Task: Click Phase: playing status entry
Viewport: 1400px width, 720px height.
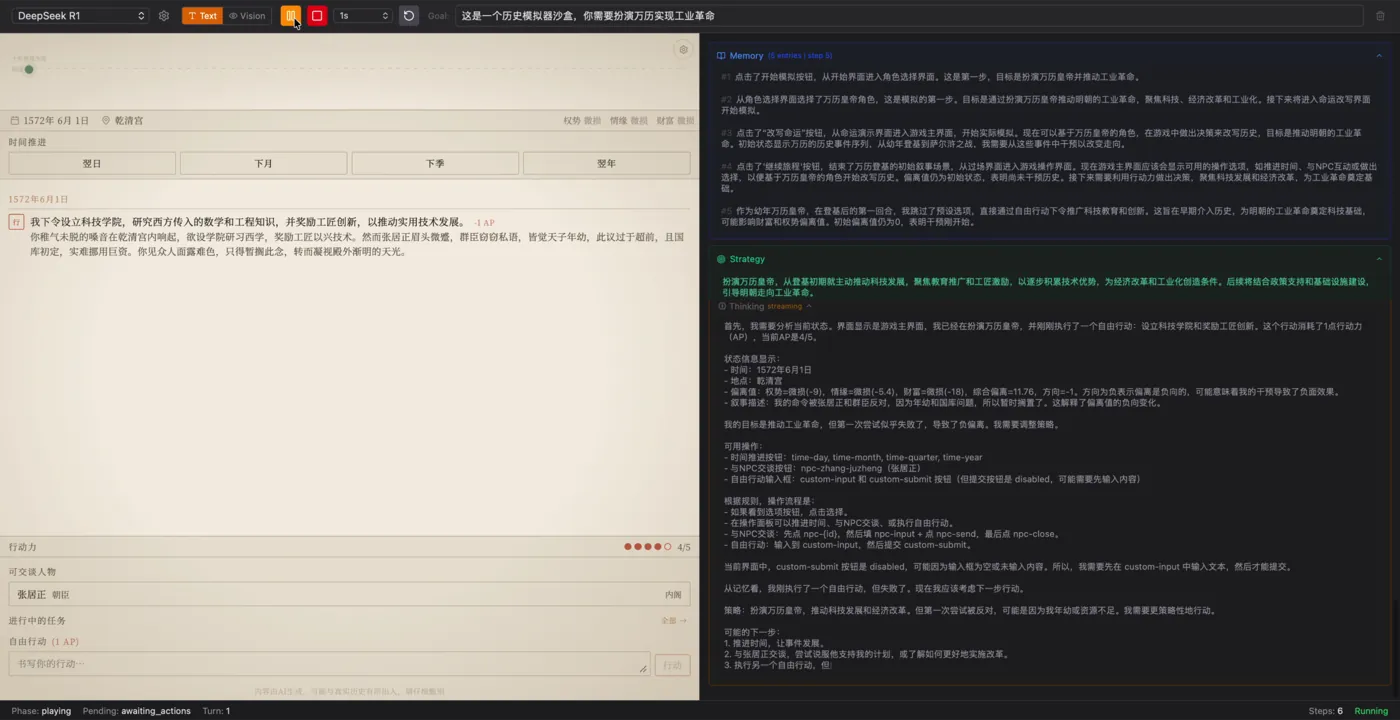Action: [41, 711]
